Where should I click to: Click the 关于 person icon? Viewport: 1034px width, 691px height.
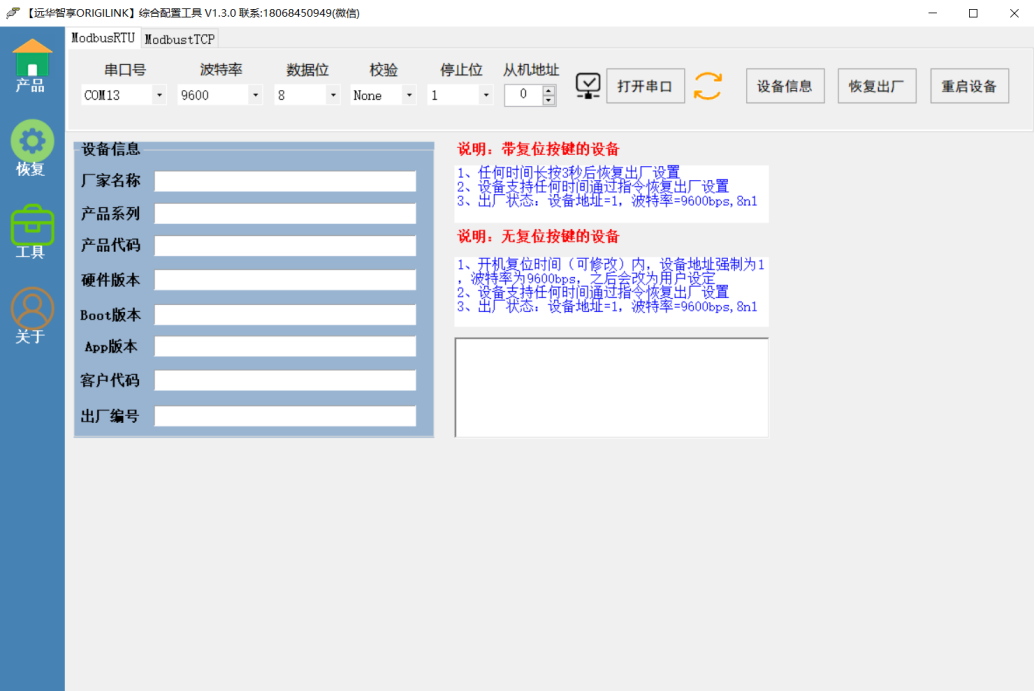32,308
